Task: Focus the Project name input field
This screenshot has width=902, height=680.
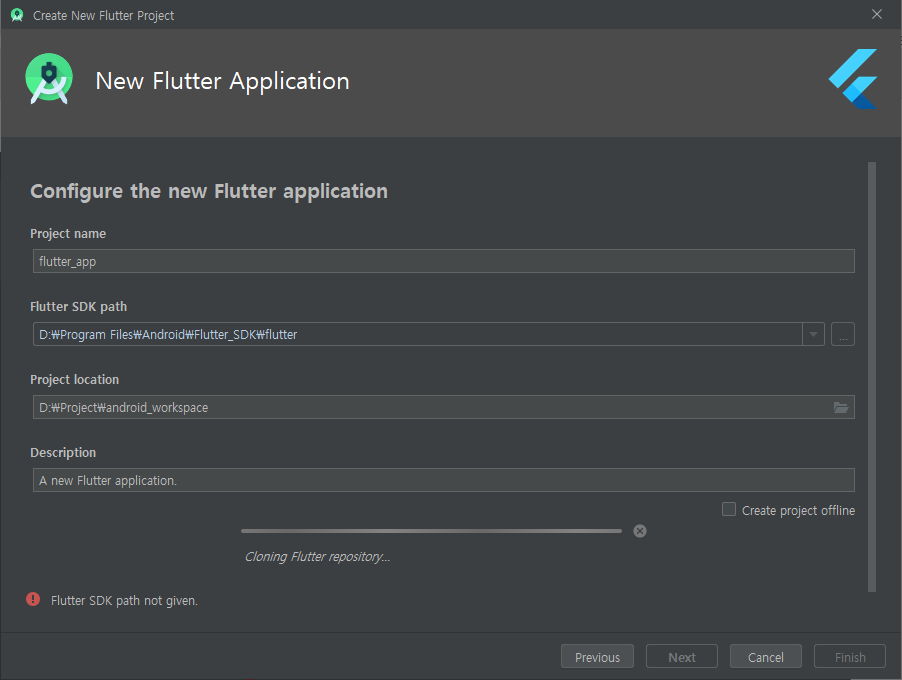Action: pos(444,261)
